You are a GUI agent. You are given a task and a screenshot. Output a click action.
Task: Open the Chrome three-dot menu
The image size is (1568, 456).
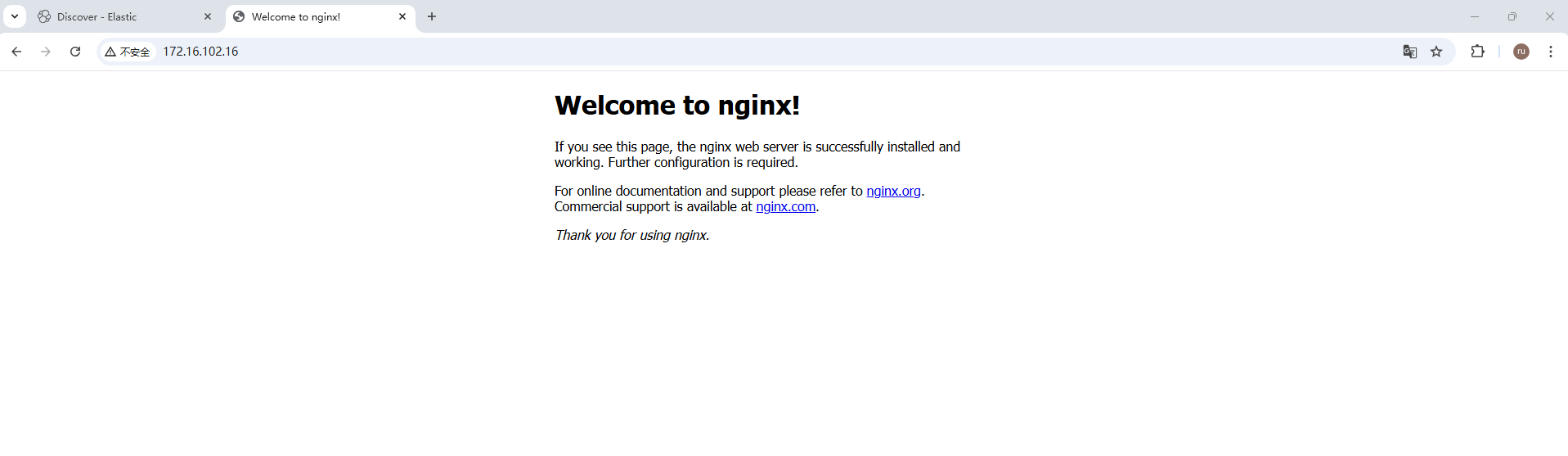(1551, 52)
